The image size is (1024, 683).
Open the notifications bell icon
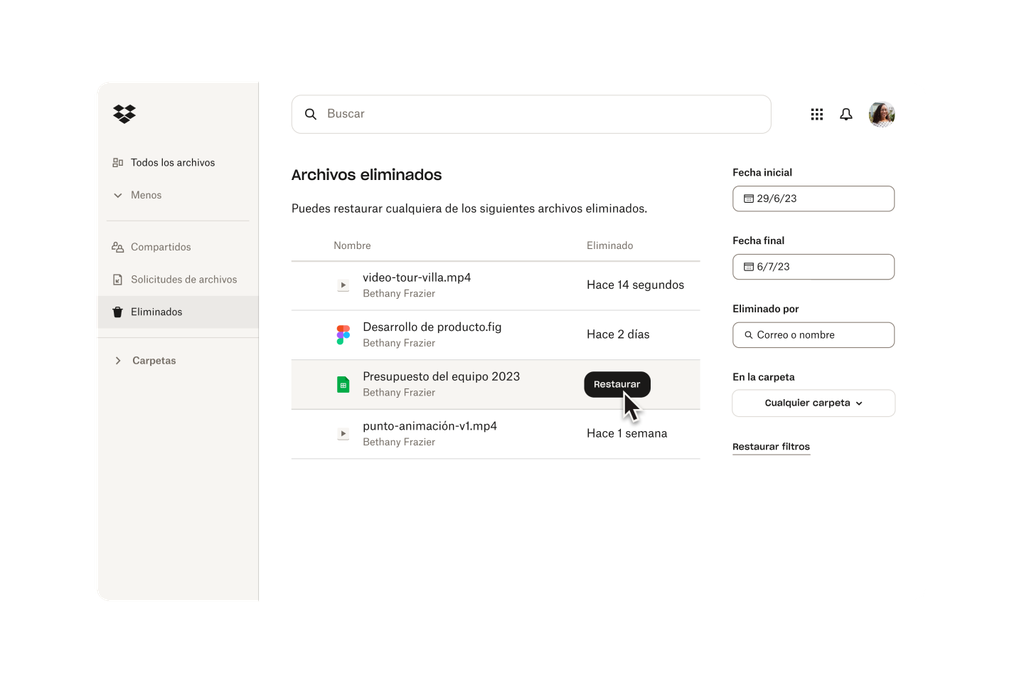coord(845,114)
